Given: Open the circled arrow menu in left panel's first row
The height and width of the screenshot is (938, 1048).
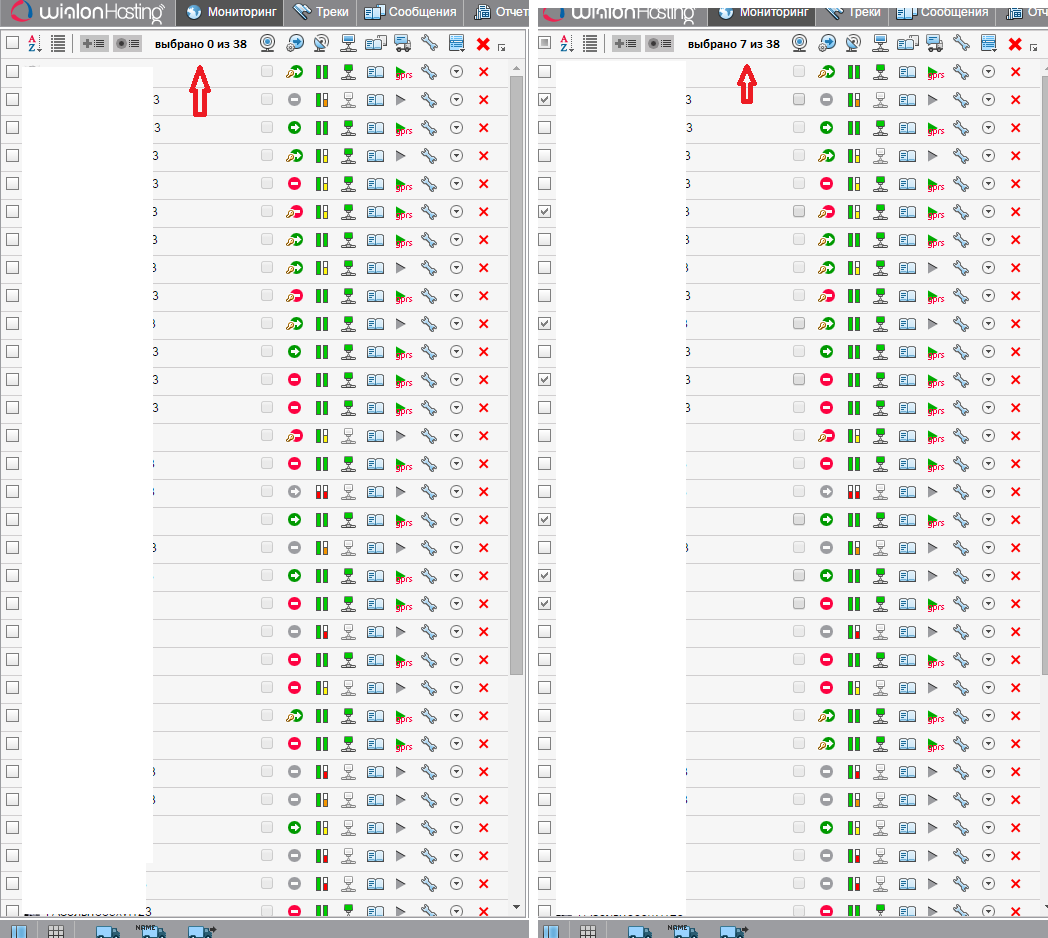Looking at the screenshot, I should pos(456,72).
